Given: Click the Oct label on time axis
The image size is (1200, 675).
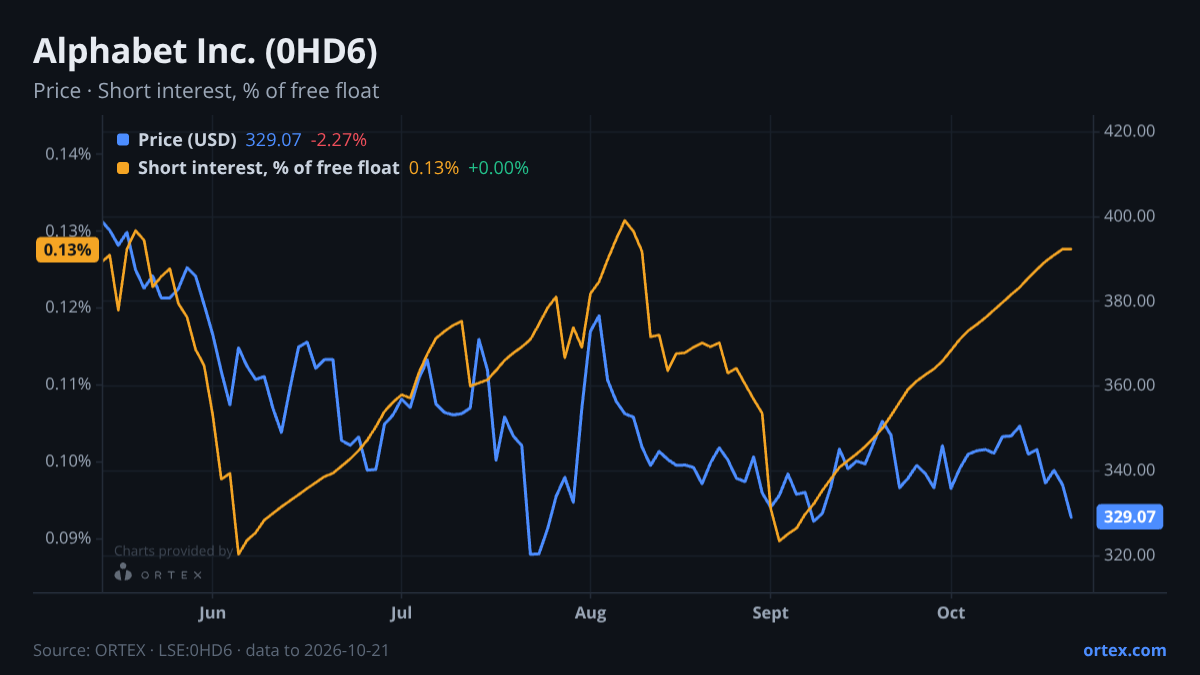Looking at the screenshot, I should pos(951,612).
